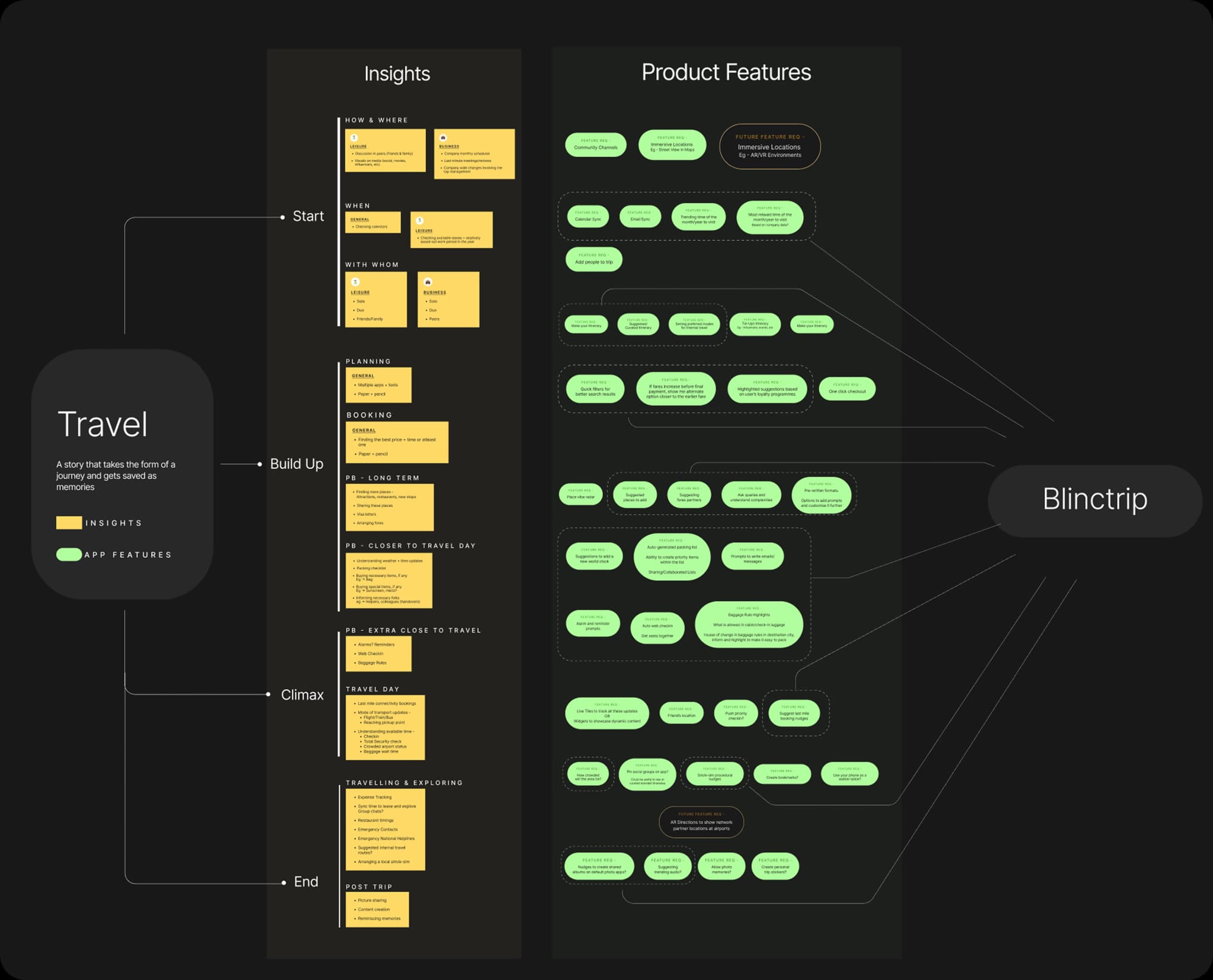The image size is (1213, 980).
Task: Select the Planning General sticky note
Action: pyautogui.click(x=378, y=385)
